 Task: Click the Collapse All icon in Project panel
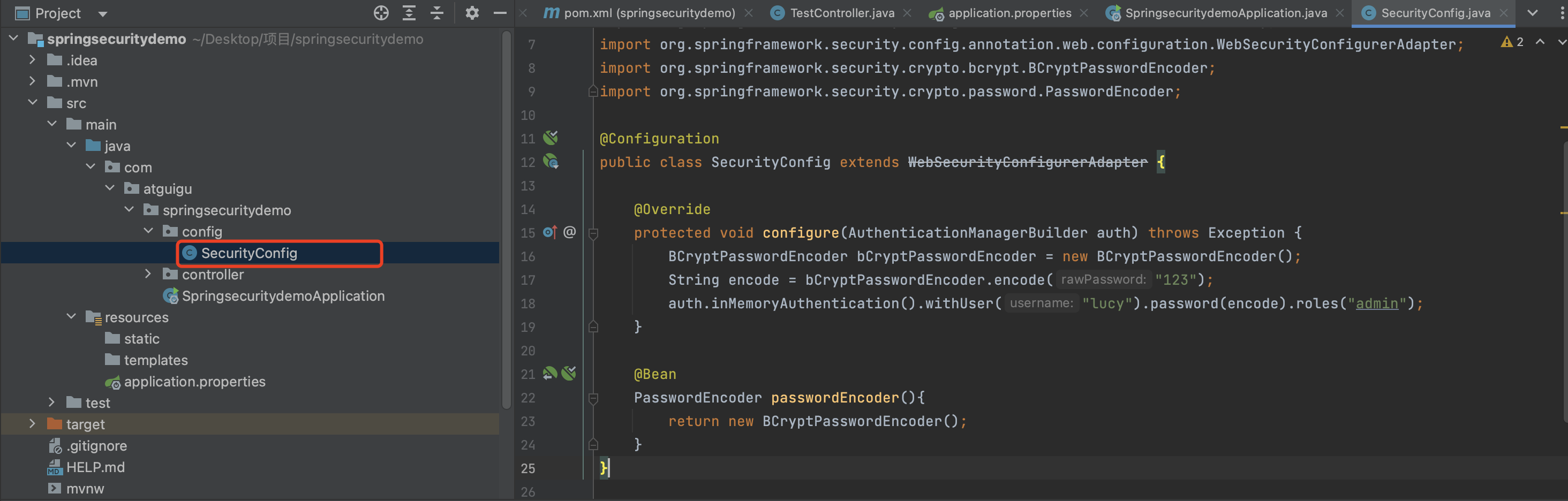click(x=437, y=13)
